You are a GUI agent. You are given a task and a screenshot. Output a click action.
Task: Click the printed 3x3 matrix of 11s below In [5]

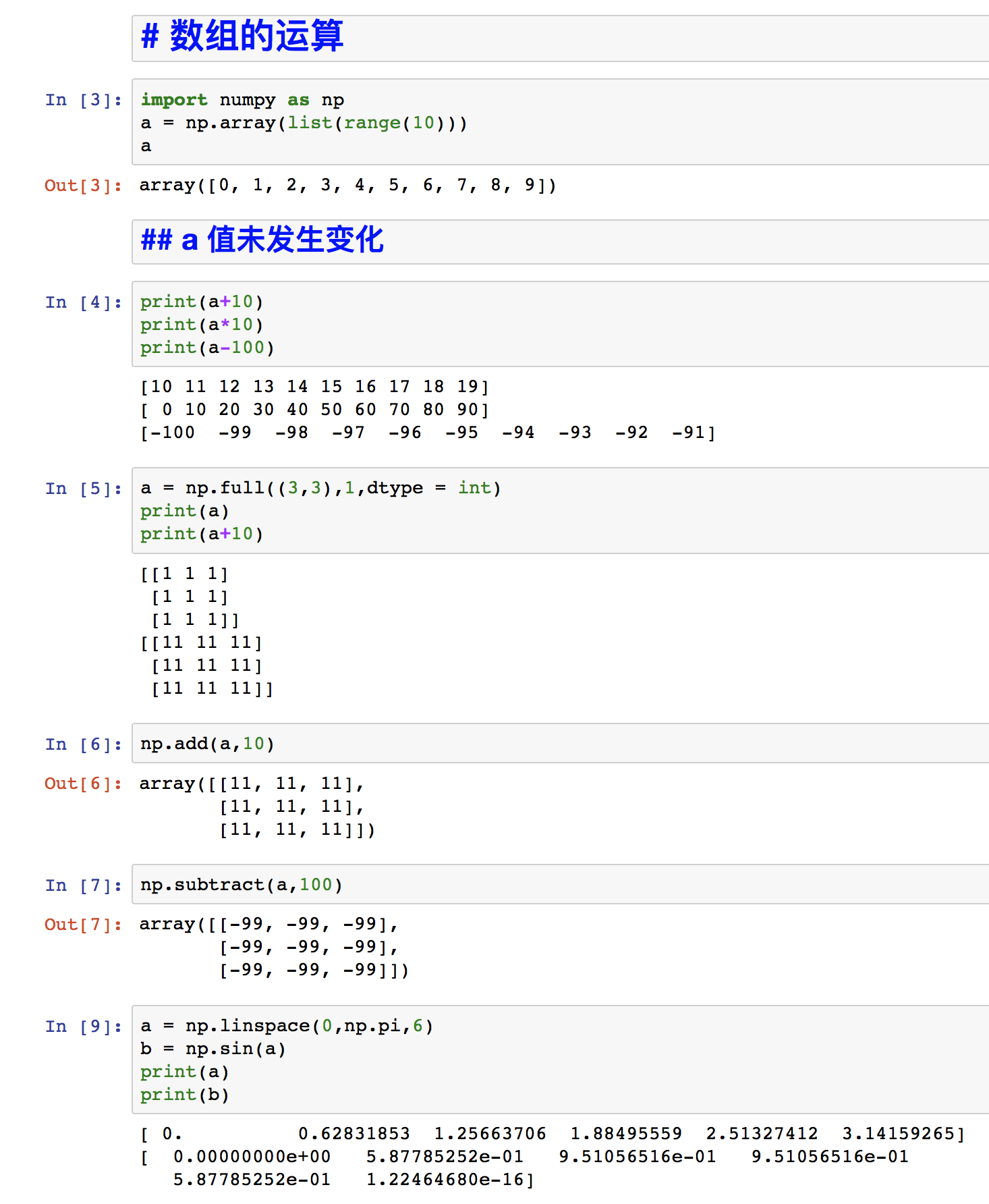tap(207, 665)
